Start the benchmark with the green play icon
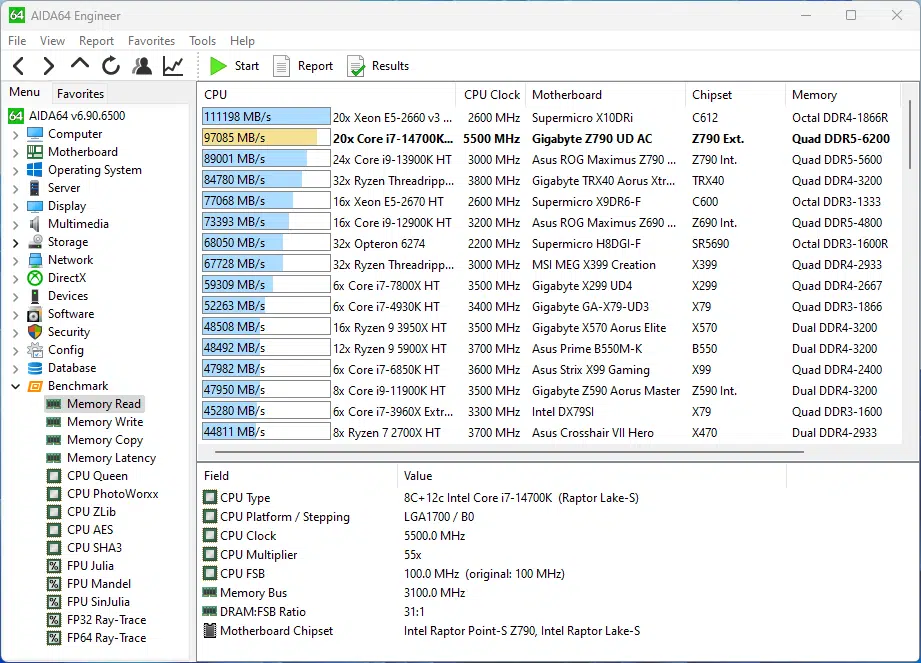 tap(218, 66)
